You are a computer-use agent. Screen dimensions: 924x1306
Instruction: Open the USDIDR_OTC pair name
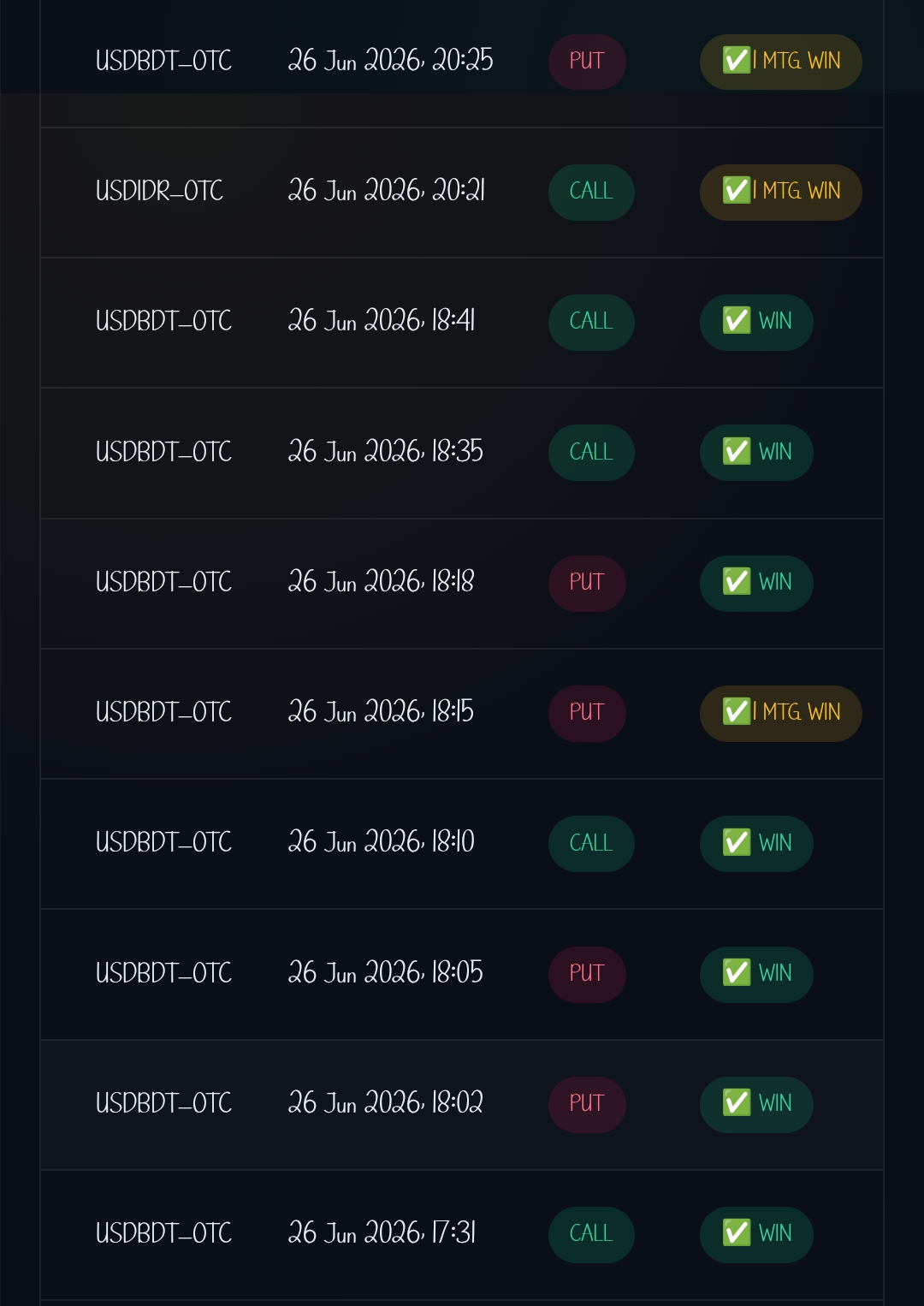coord(160,191)
